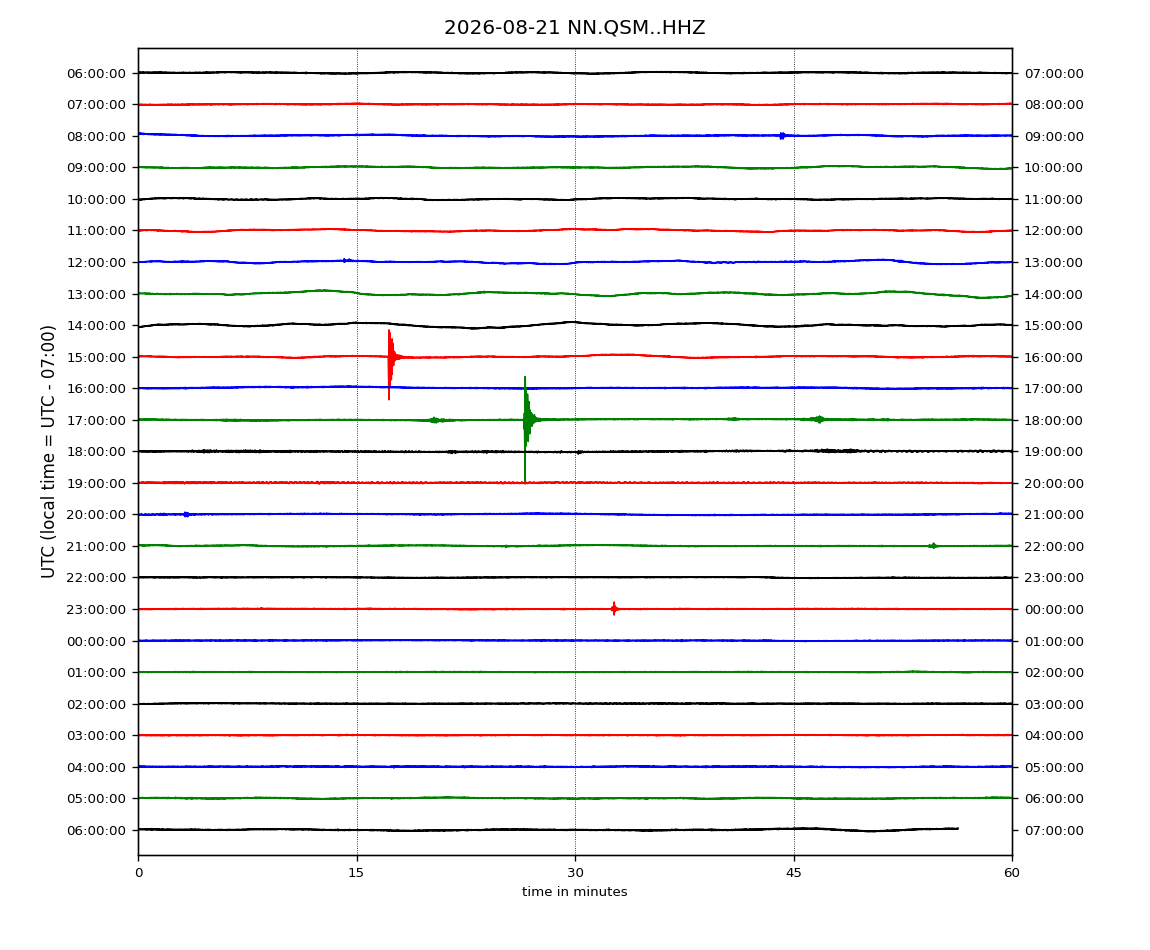Click the small green event near minute 46 at 17:00
Viewport: 1150px width, 950px height.
818,419
